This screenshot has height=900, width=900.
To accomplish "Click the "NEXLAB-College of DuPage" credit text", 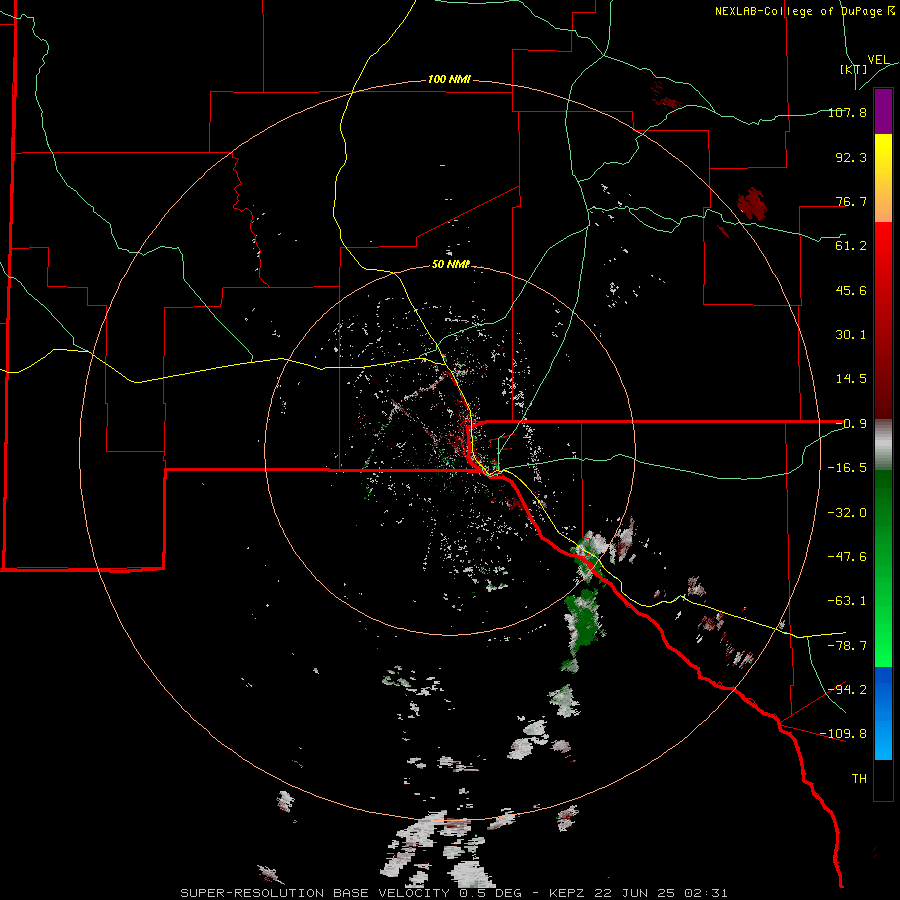I will tap(799, 11).
